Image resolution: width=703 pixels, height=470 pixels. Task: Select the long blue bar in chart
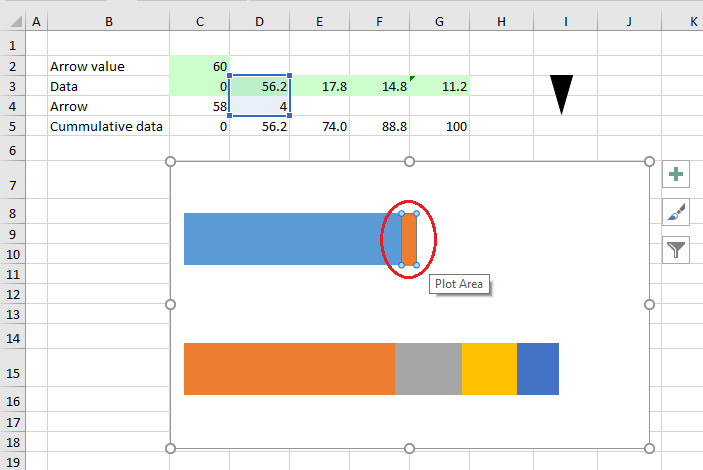coord(290,239)
